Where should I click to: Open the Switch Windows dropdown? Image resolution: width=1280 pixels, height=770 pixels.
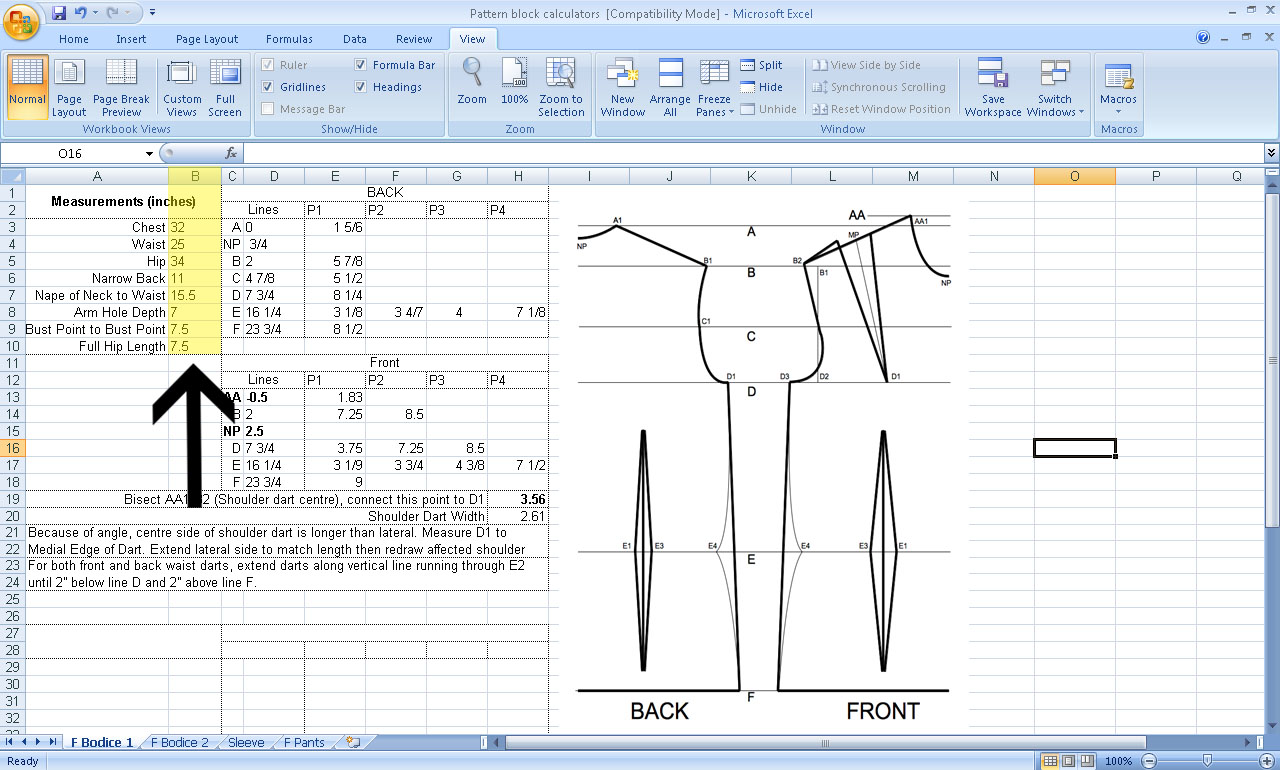pos(1056,87)
